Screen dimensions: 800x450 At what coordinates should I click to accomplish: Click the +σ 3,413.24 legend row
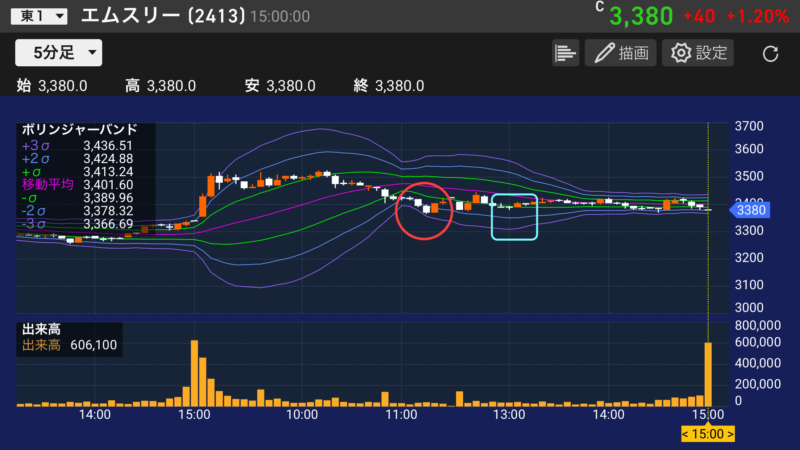[77, 172]
